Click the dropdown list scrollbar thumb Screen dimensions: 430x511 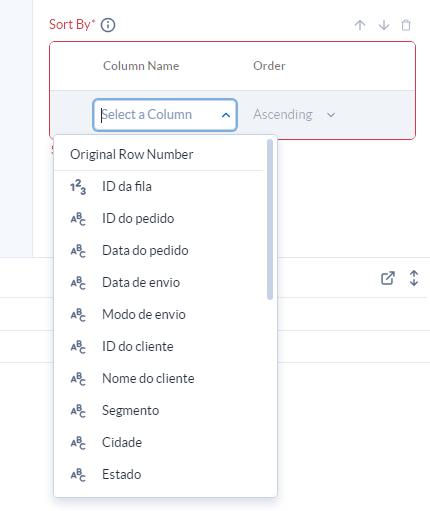pyautogui.click(x=270, y=219)
